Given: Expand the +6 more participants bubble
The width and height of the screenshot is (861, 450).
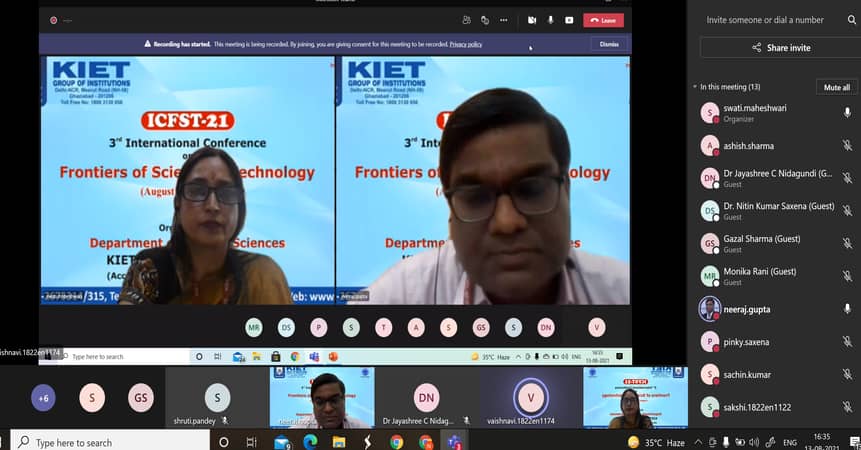Looking at the screenshot, I should [44, 397].
